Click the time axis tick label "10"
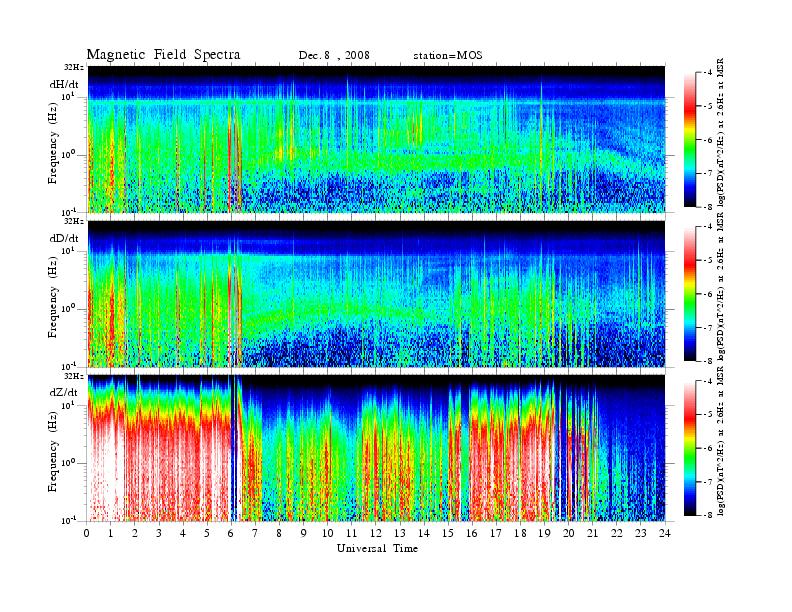This screenshot has height=612, width=792. (x=328, y=533)
